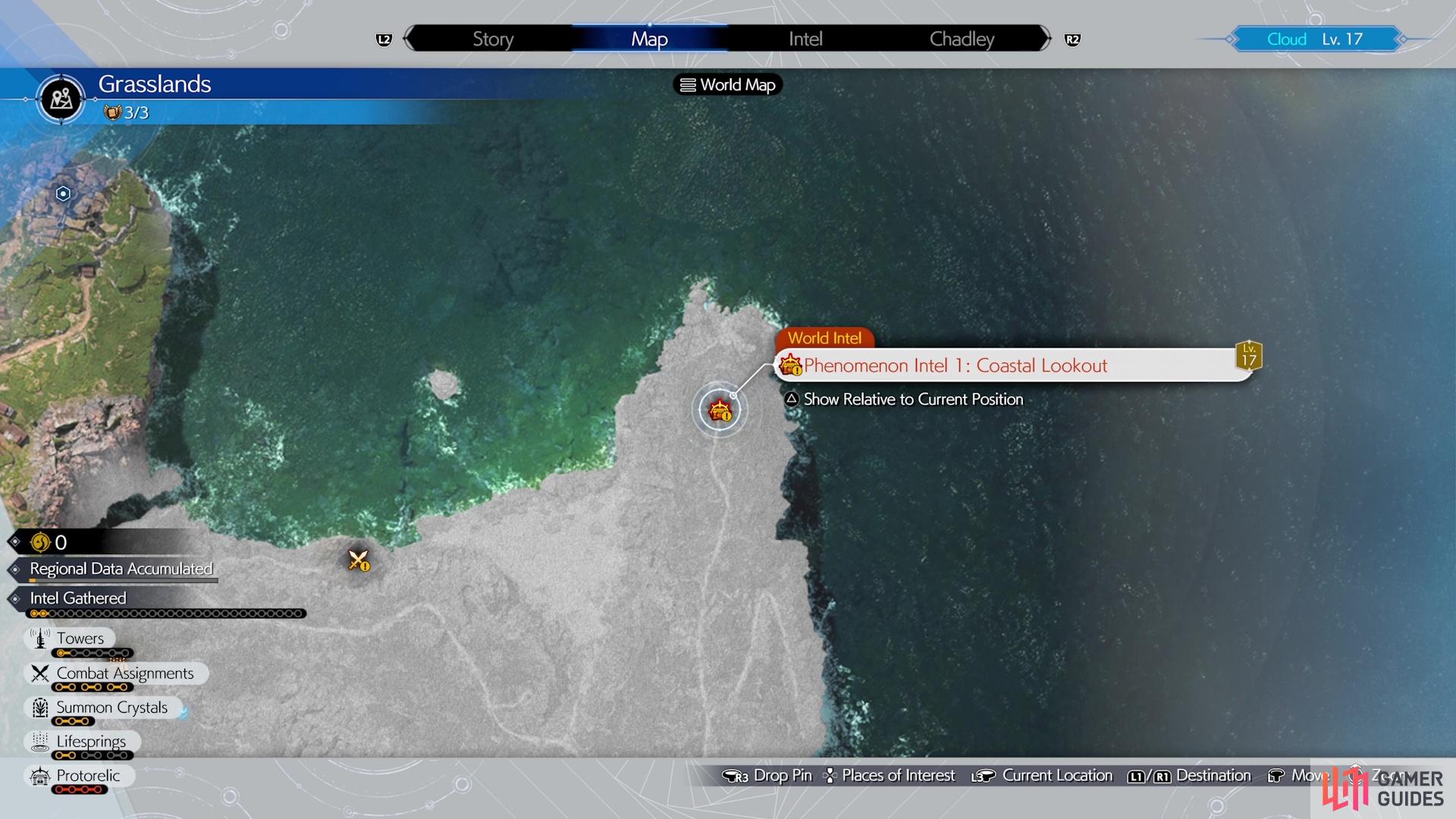Screen dimensions: 1456x819
Task: Click the World Intel tag
Action: pyautogui.click(x=824, y=338)
